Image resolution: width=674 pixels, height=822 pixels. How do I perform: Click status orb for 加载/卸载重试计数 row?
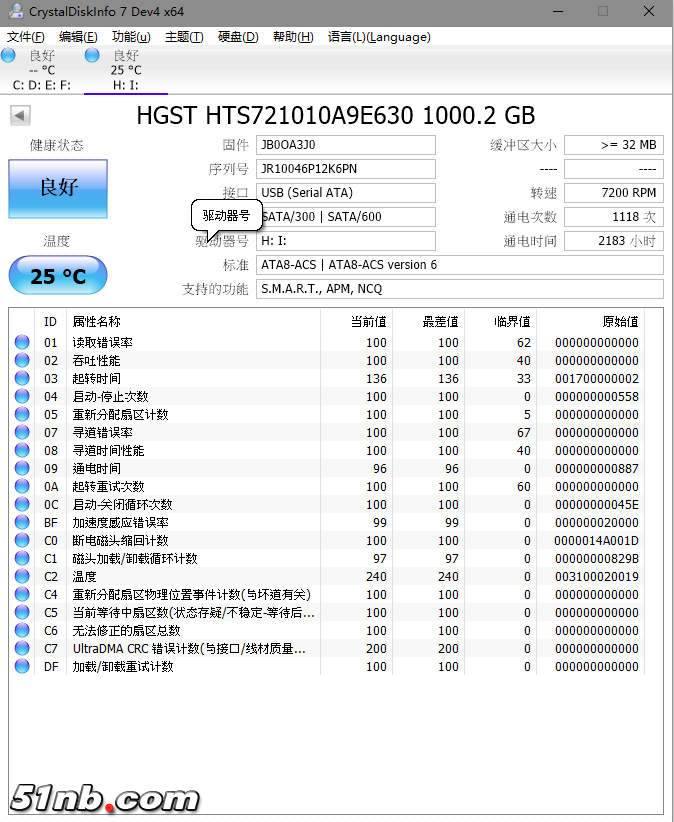(22, 667)
